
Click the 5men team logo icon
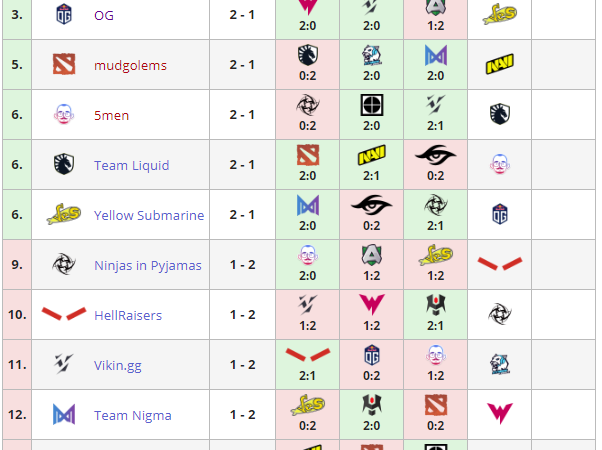coord(64,115)
